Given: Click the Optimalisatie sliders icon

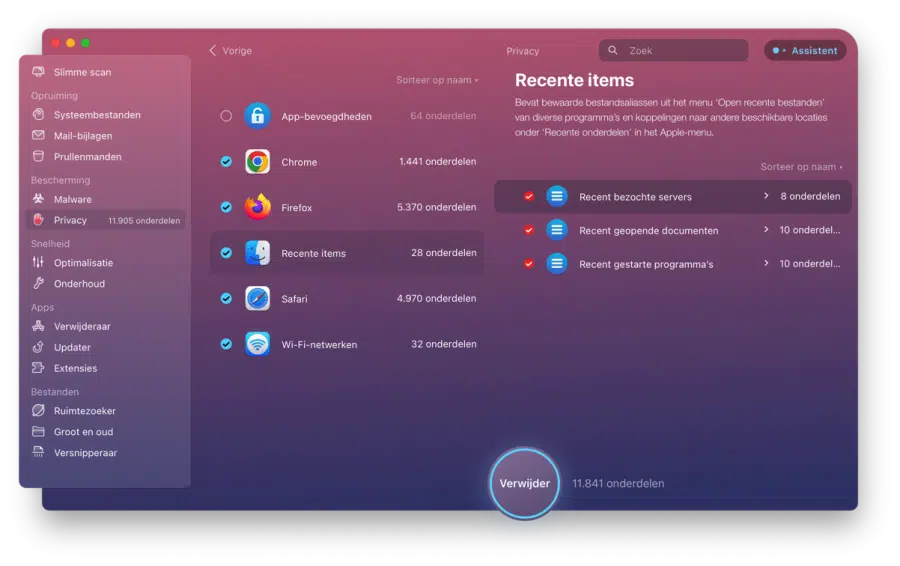Looking at the screenshot, I should pos(38,262).
